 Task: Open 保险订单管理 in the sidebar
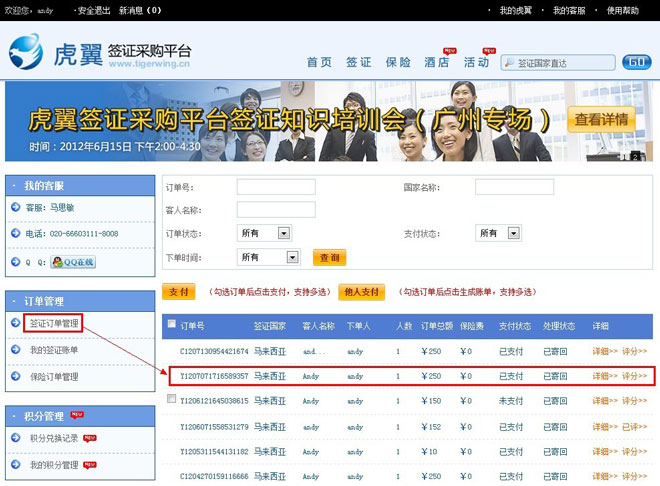coord(53,377)
